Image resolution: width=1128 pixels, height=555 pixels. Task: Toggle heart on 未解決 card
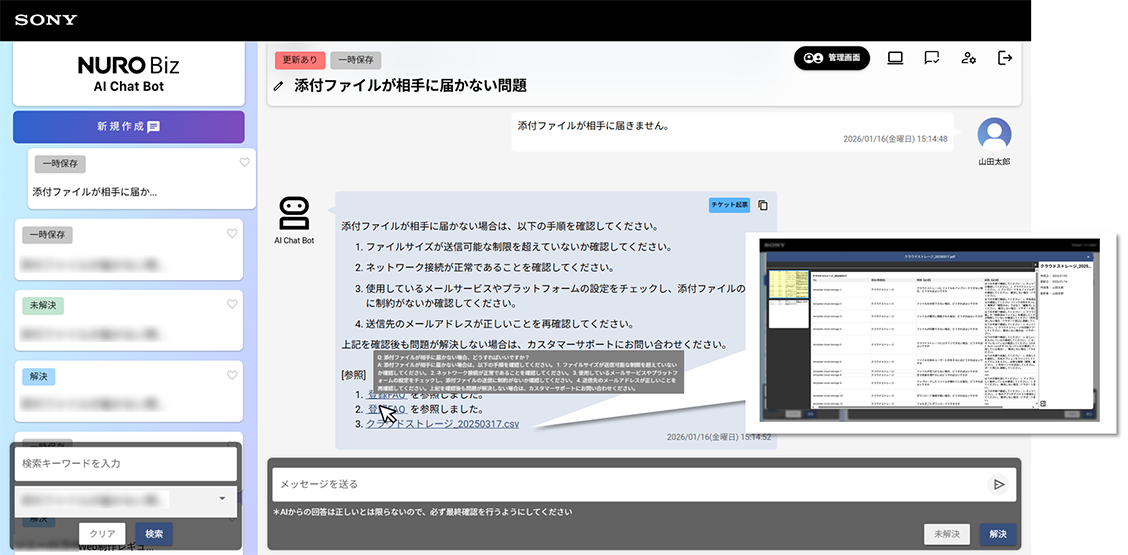pos(232,304)
